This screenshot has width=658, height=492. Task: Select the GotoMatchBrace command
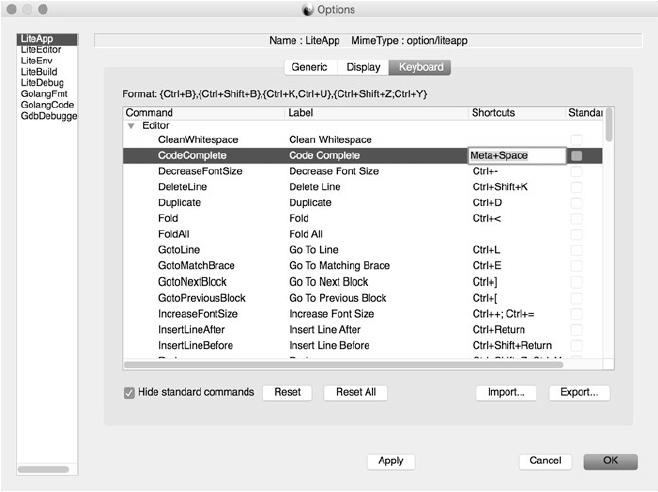(x=196, y=266)
